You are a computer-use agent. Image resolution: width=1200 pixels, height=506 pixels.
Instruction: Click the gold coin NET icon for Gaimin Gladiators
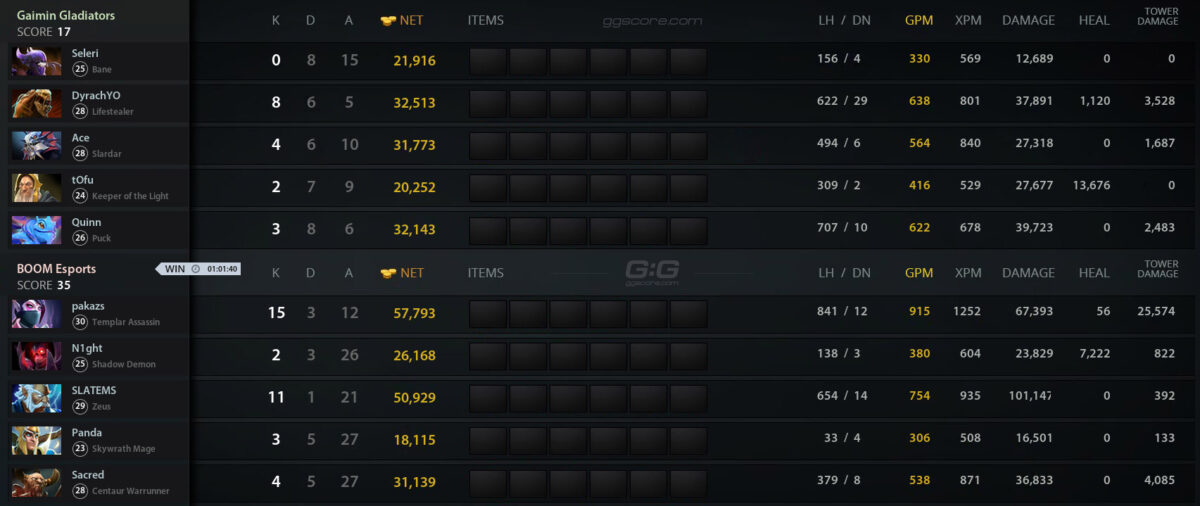tap(388, 21)
